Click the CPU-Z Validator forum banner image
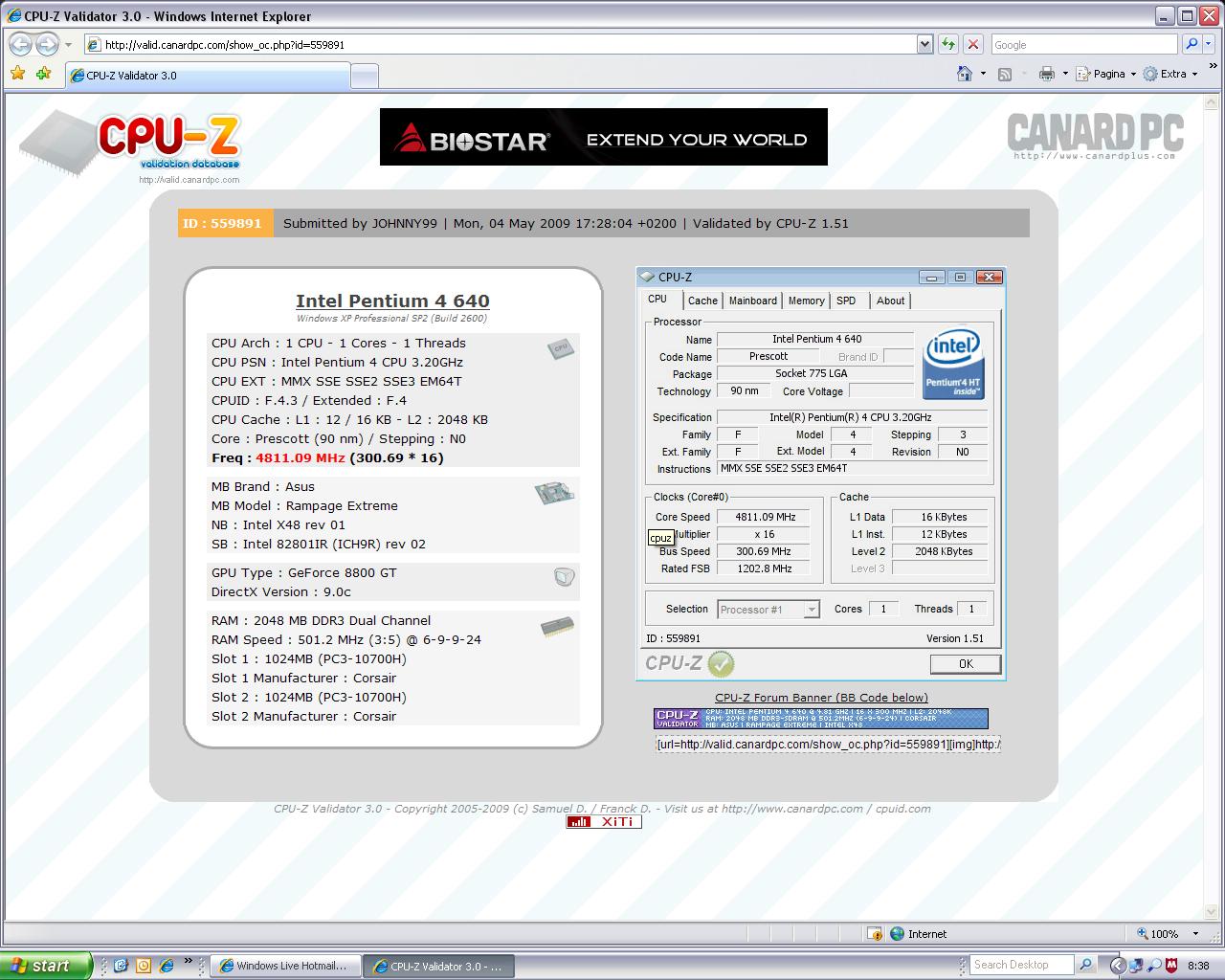This screenshot has width=1225, height=980. coord(821,719)
